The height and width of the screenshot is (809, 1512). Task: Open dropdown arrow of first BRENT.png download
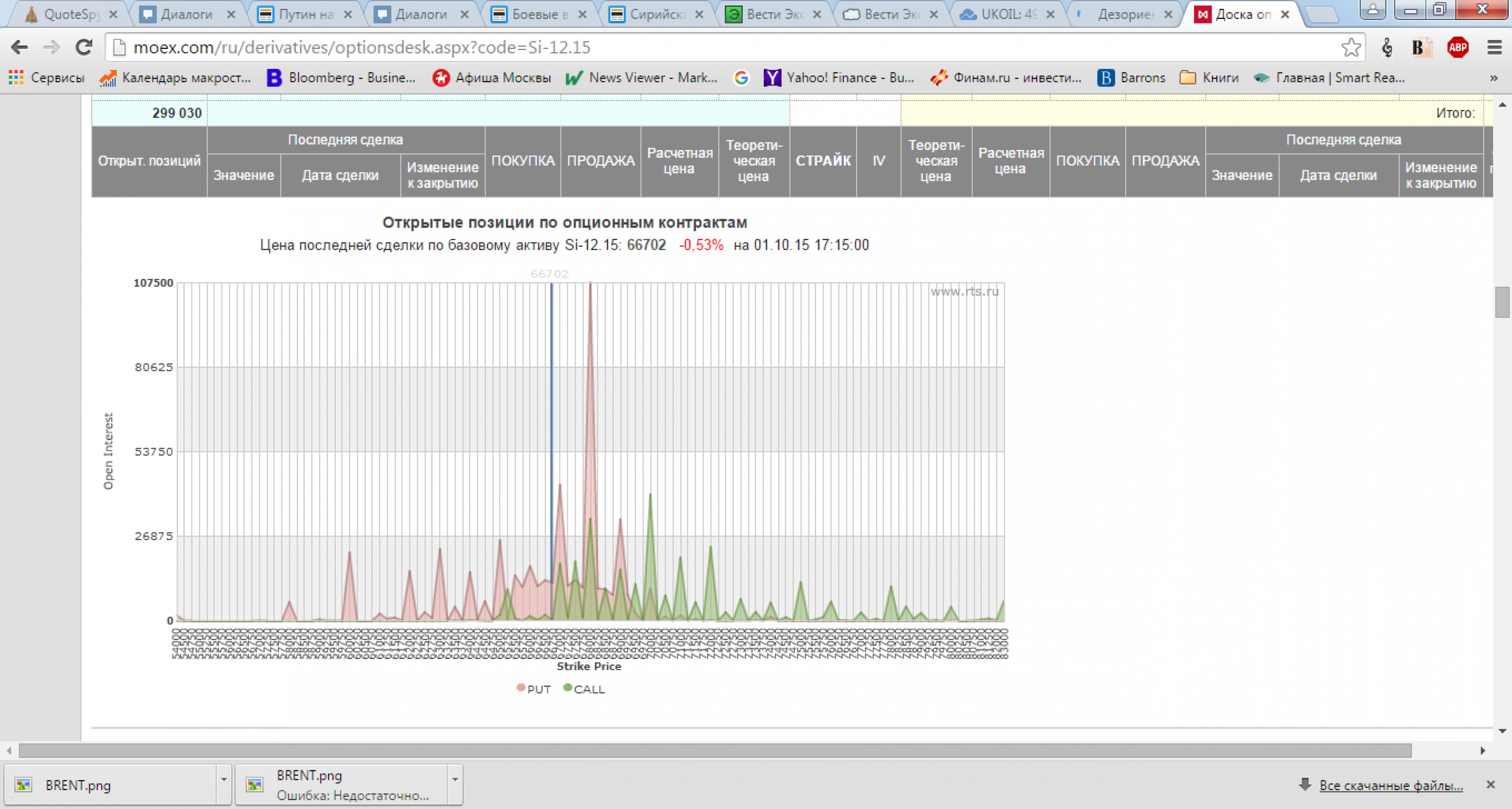[224, 780]
